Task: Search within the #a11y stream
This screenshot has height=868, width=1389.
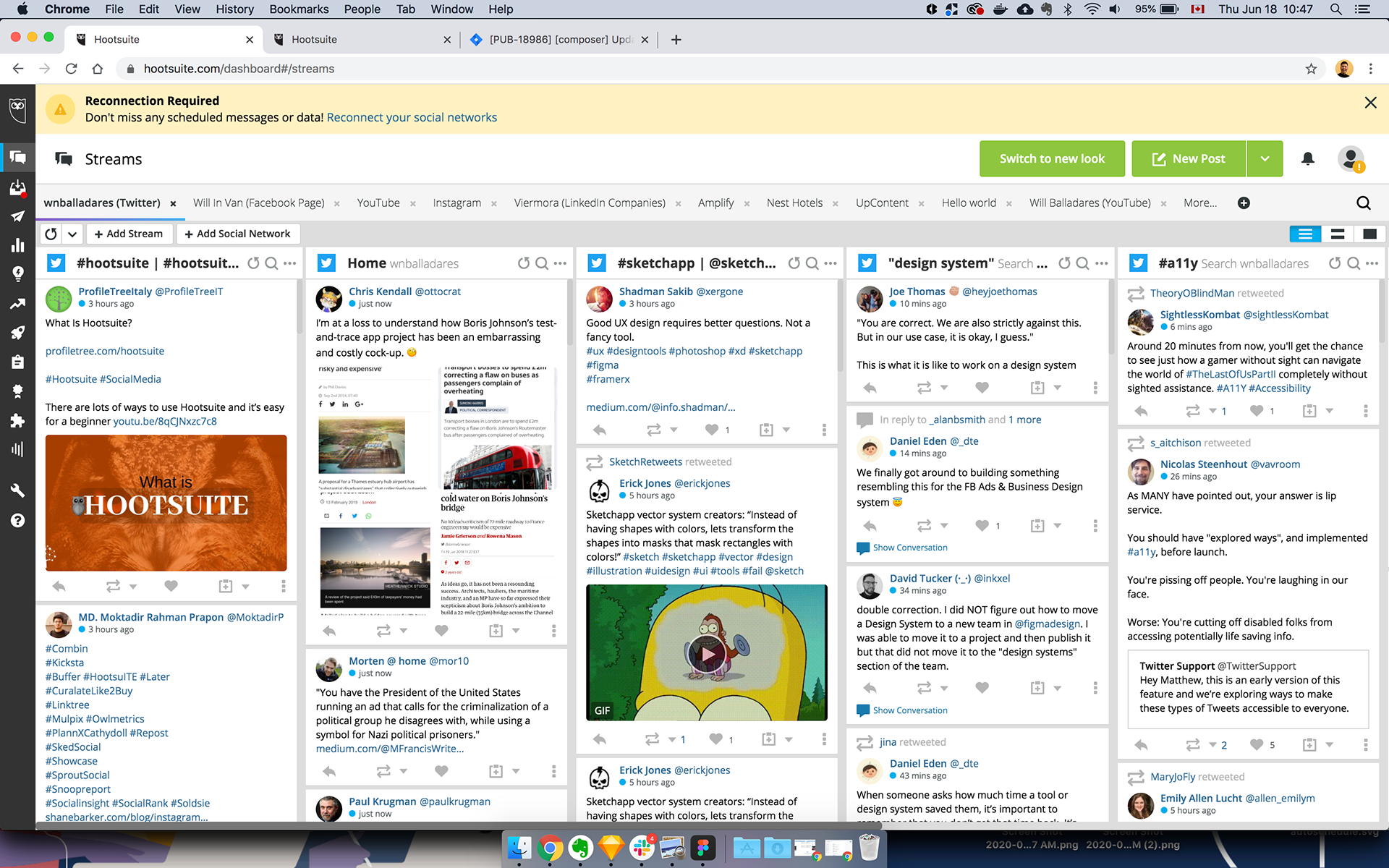Action: pos(1354,263)
